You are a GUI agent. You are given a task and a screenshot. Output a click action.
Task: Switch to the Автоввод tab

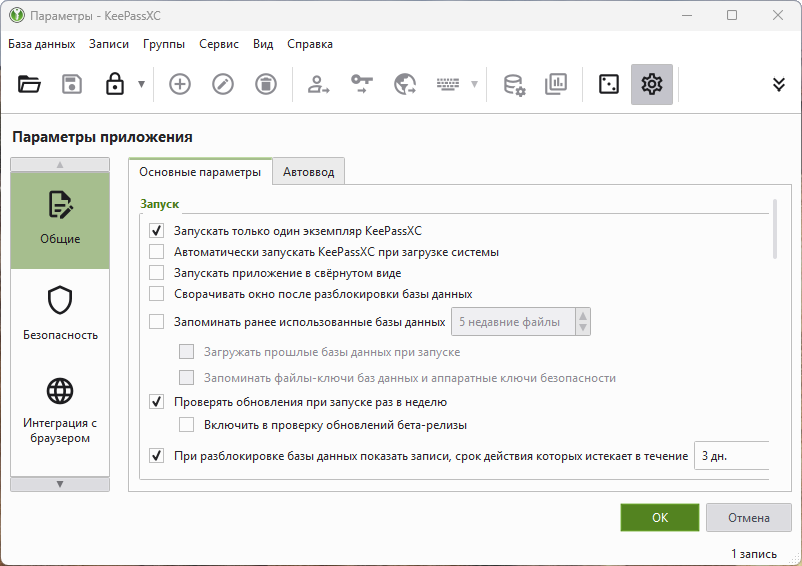[x=309, y=172]
